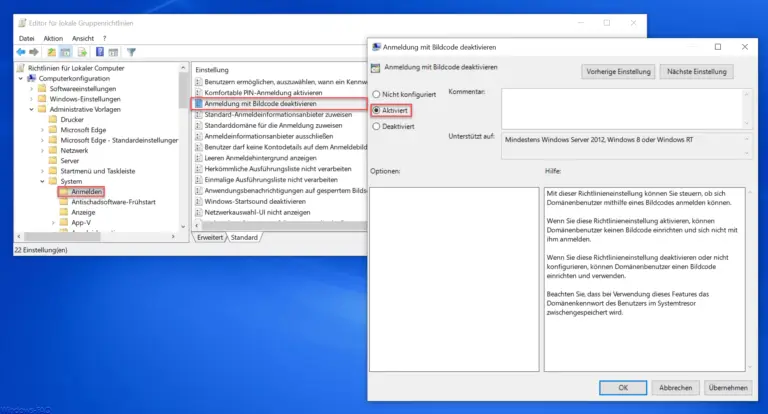Click the Forward arrow in toolbar

[x=34, y=52]
